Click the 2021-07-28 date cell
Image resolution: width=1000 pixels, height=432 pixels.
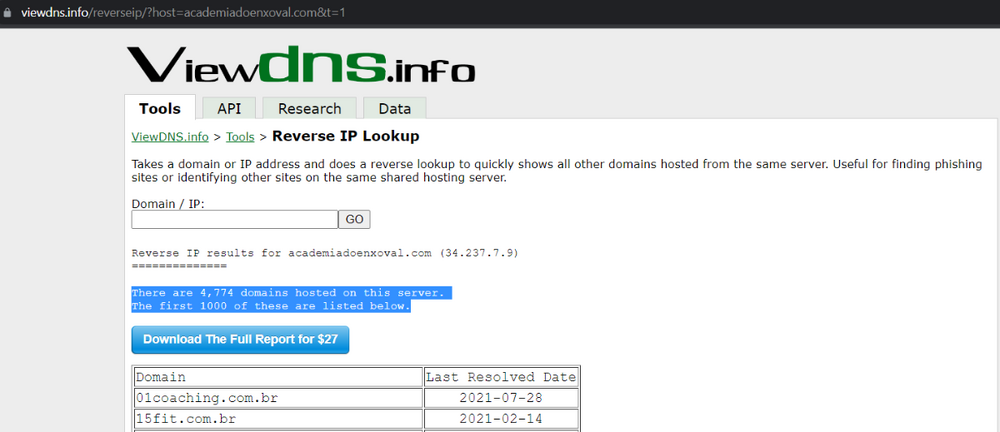[x=501, y=398]
